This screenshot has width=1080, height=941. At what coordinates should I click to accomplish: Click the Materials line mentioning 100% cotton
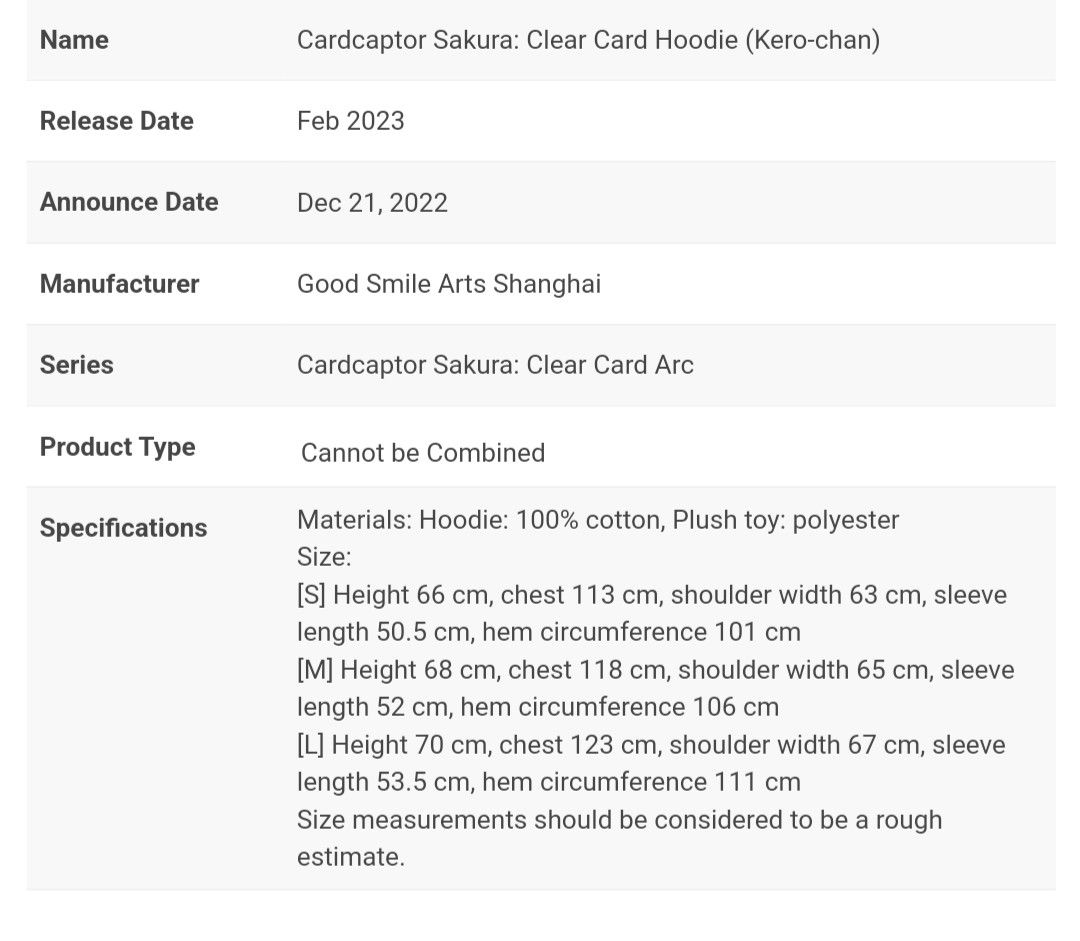point(597,520)
